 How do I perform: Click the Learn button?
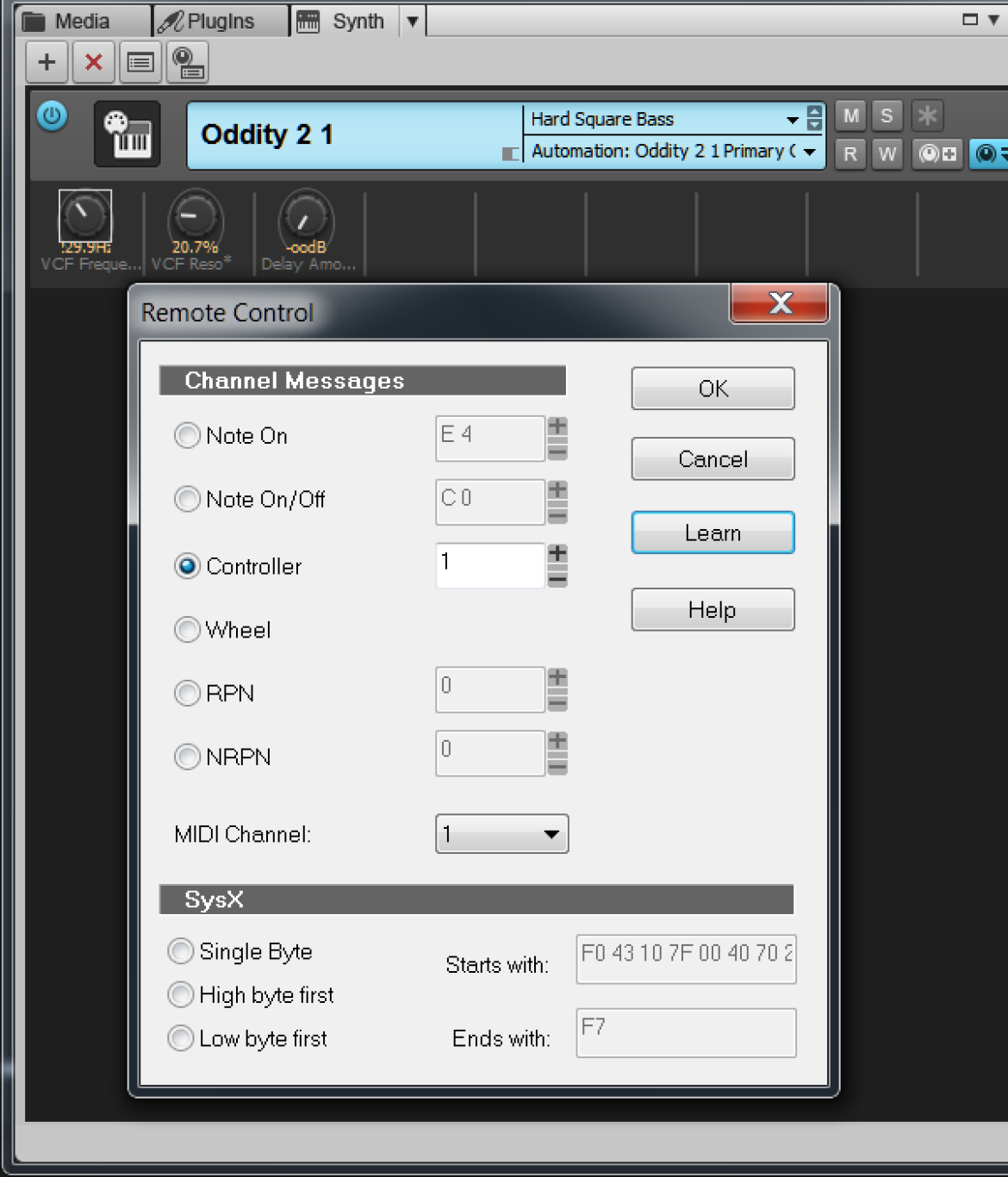click(x=713, y=533)
